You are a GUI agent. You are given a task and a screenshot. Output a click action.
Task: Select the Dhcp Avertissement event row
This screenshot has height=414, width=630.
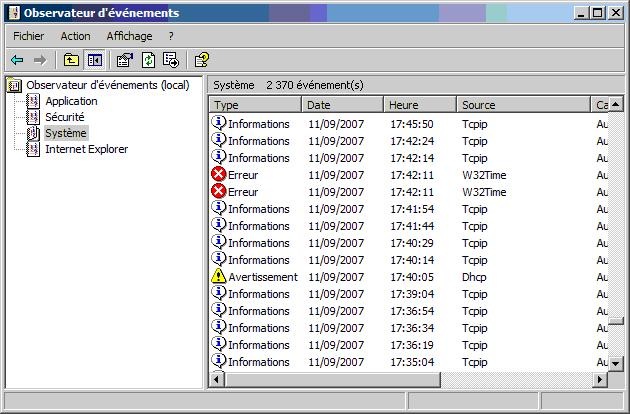click(400, 277)
